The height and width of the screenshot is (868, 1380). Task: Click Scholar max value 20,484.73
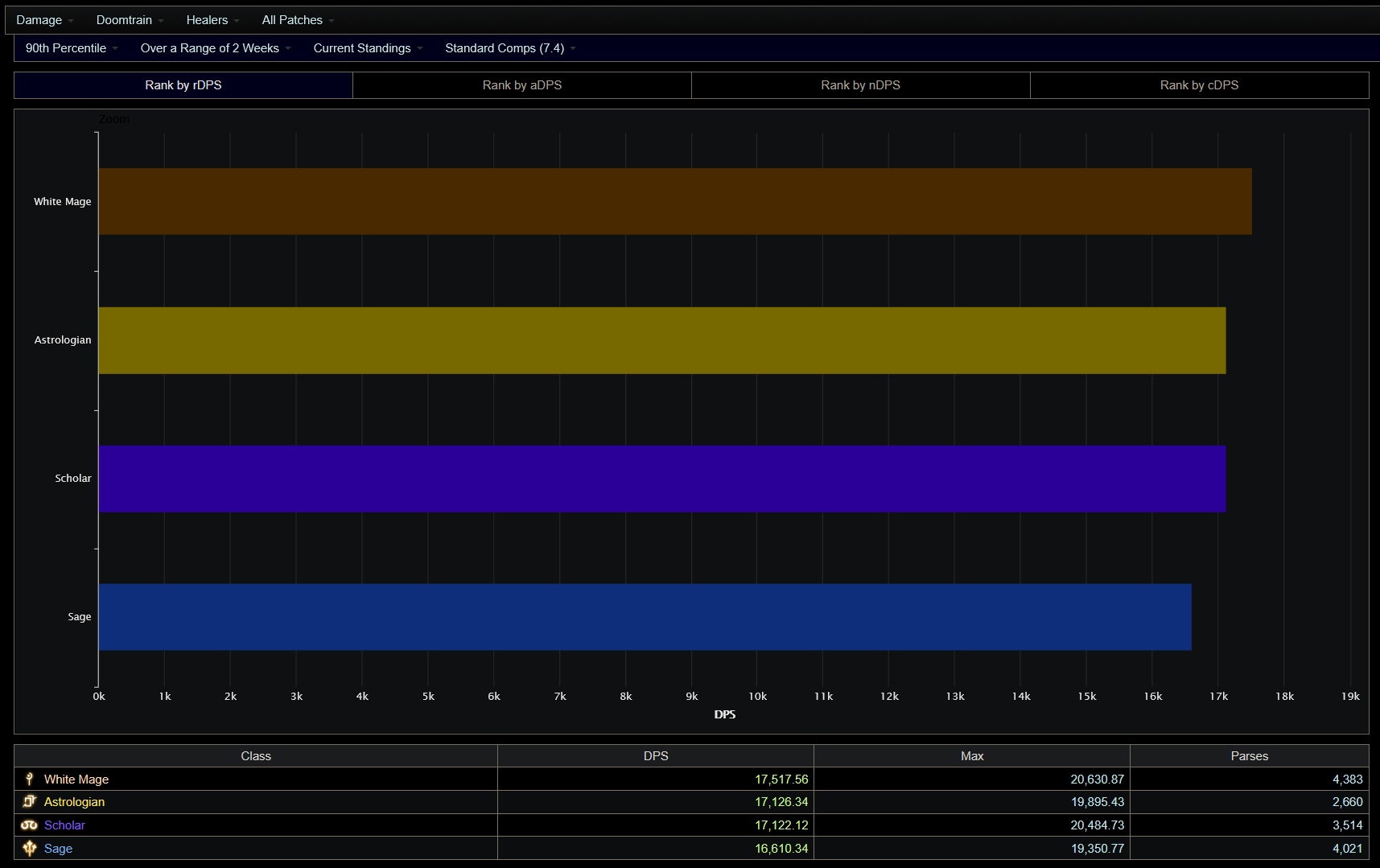click(1098, 825)
